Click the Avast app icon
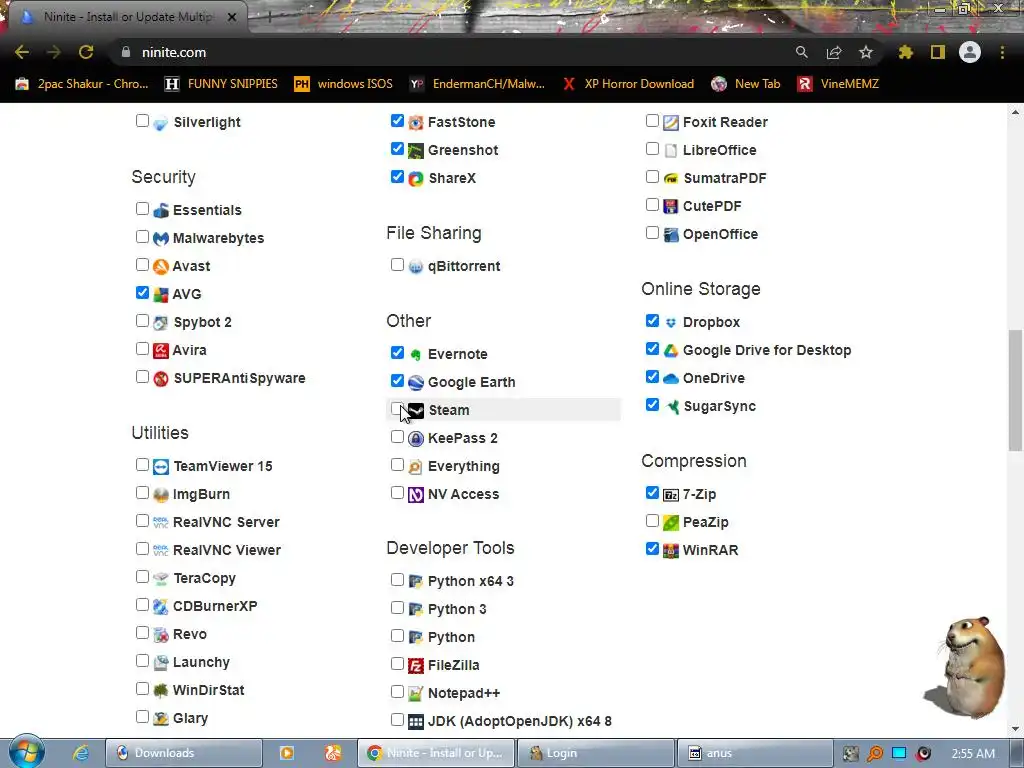This screenshot has height=768, width=1024. coord(161,266)
